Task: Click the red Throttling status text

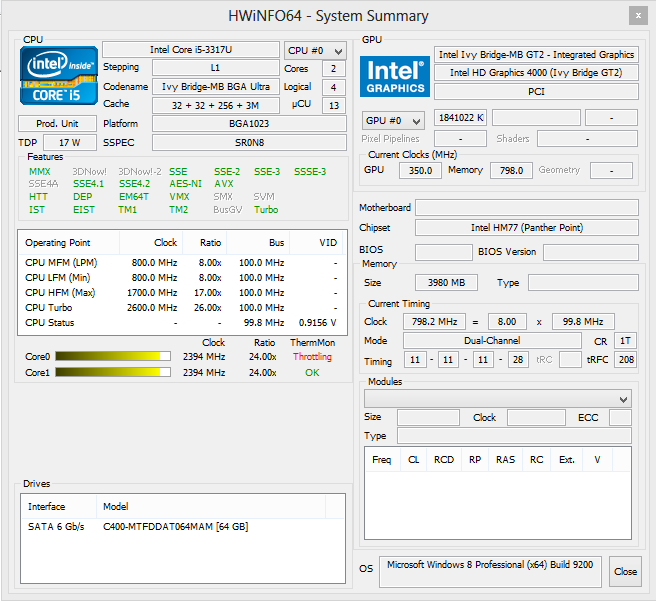Action: click(312, 357)
